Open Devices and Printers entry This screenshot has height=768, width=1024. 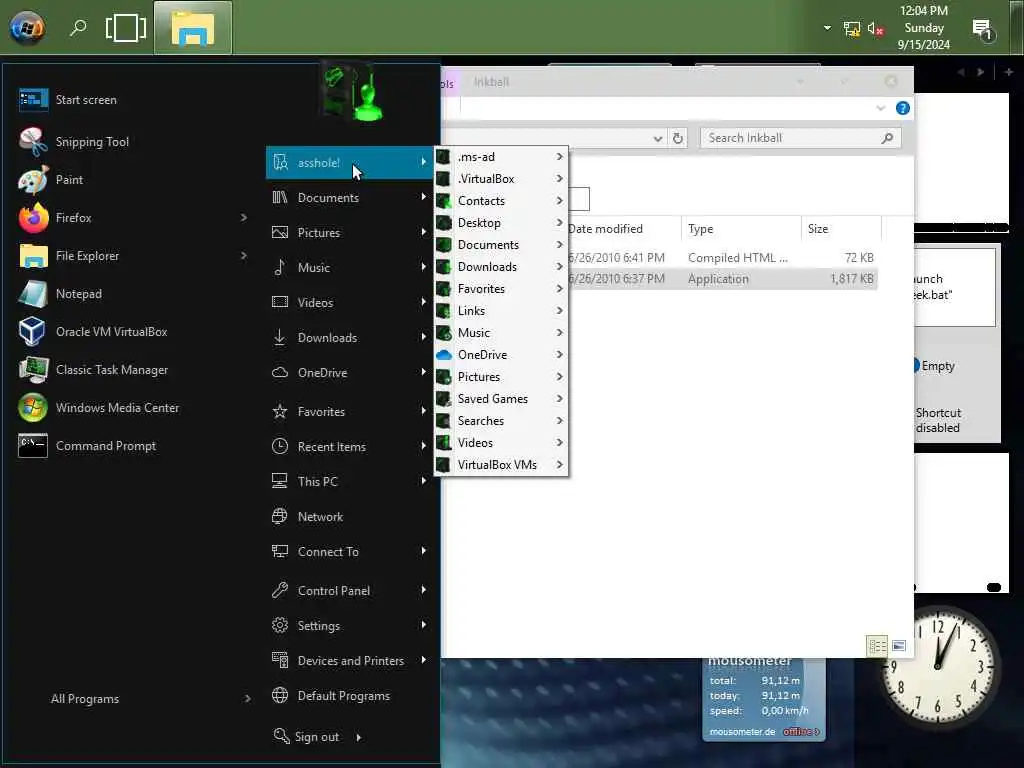coord(350,661)
